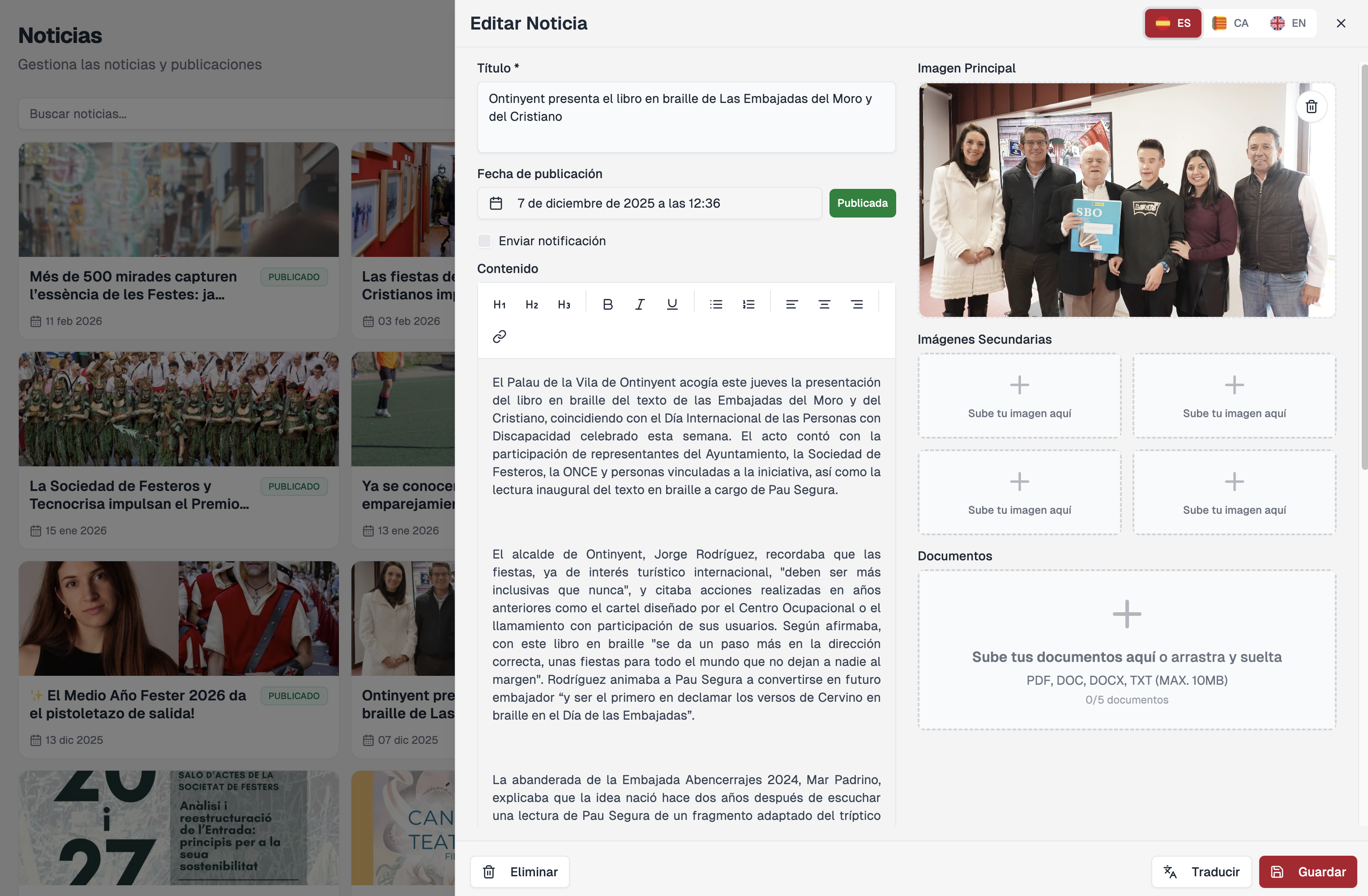The image size is (1368, 896).
Task: Delete the main image with trash icon
Action: point(1311,107)
